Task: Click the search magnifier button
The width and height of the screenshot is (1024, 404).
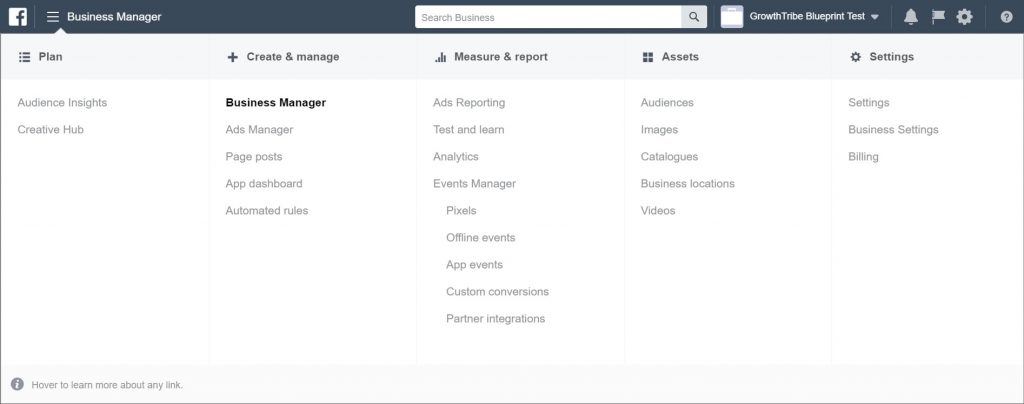Action: pyautogui.click(x=694, y=17)
